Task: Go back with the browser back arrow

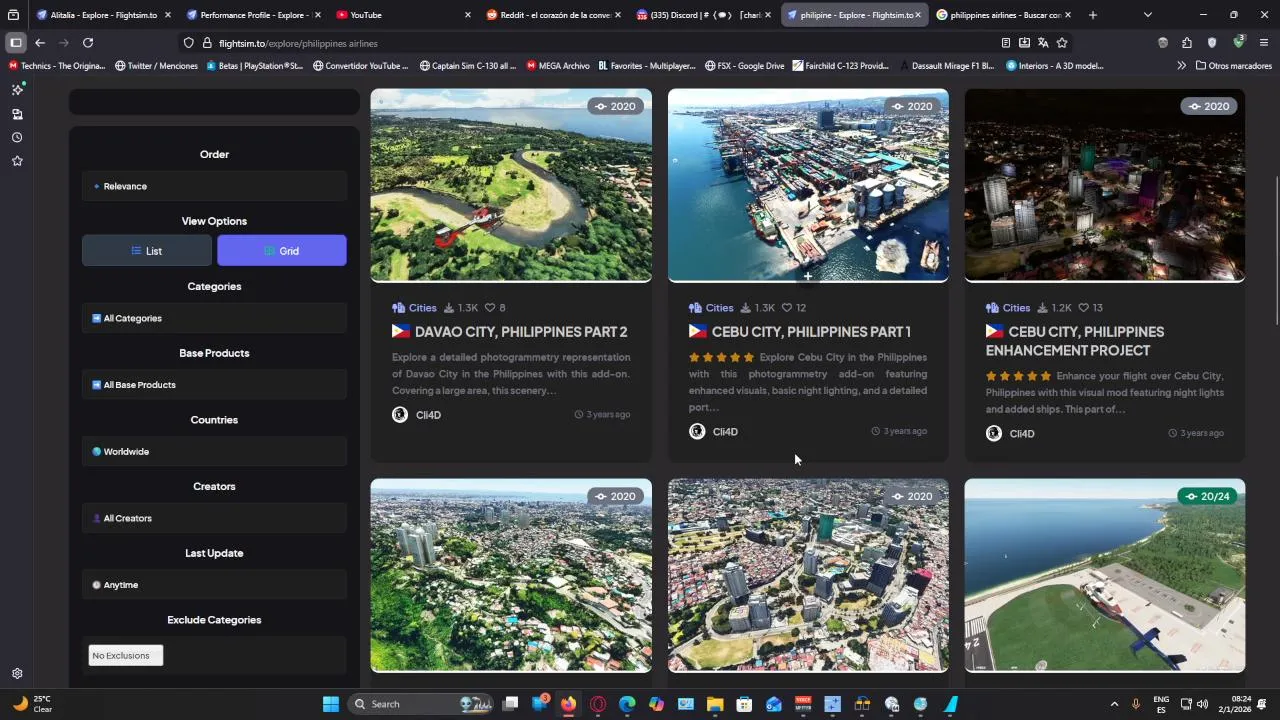Action: [x=40, y=43]
